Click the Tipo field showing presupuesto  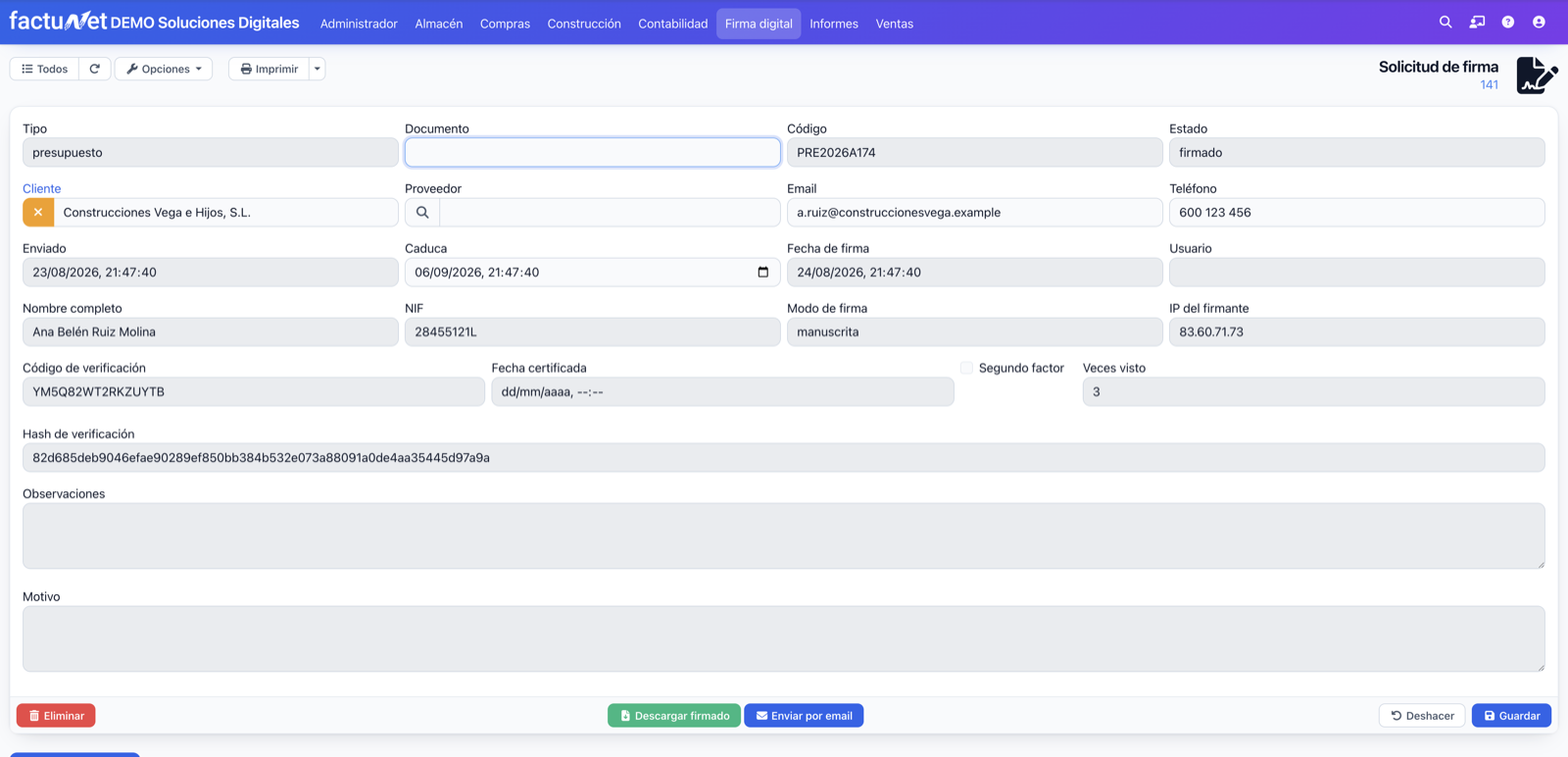click(x=211, y=153)
